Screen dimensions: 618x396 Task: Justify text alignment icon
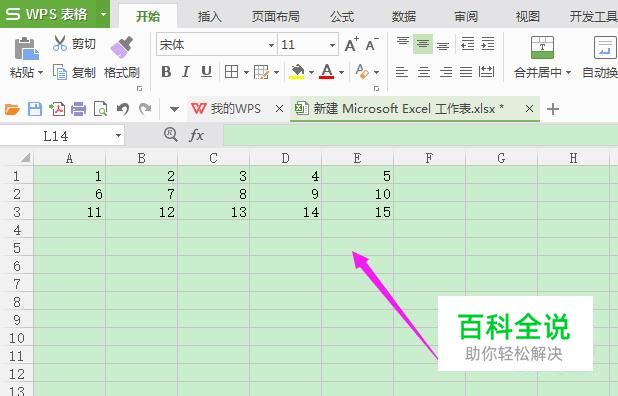[x=466, y=72]
